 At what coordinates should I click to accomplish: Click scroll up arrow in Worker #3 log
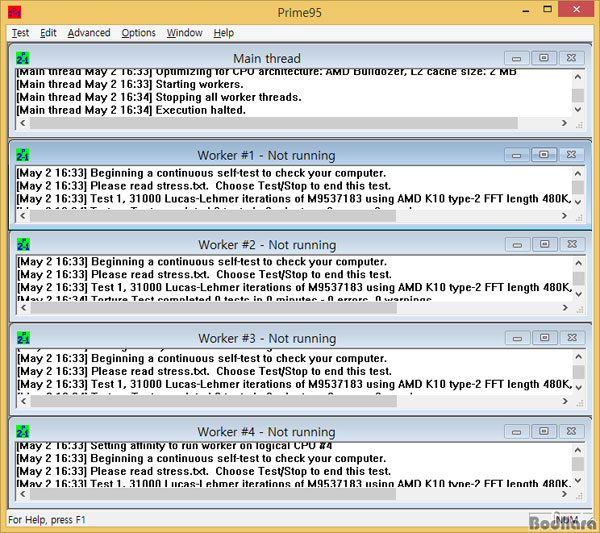point(579,357)
